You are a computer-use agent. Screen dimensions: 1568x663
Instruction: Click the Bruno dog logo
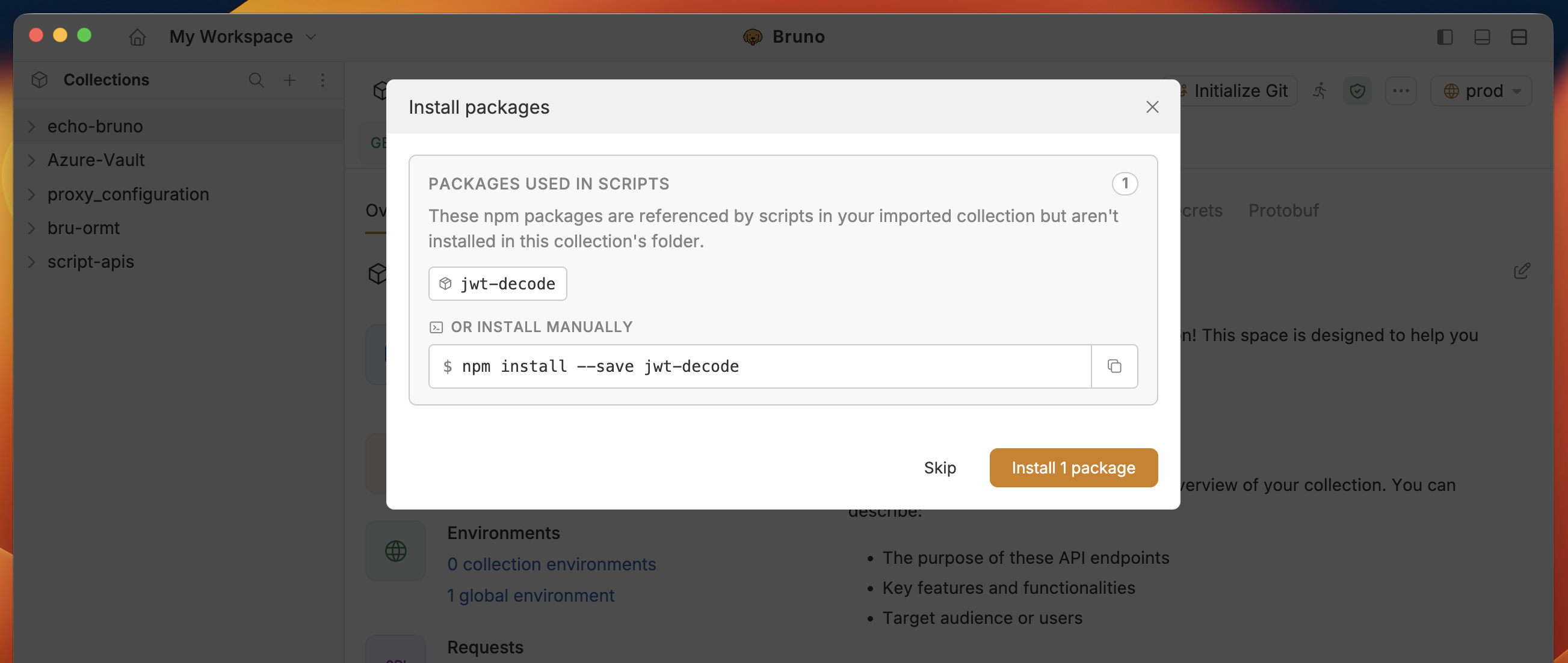pyautogui.click(x=752, y=37)
